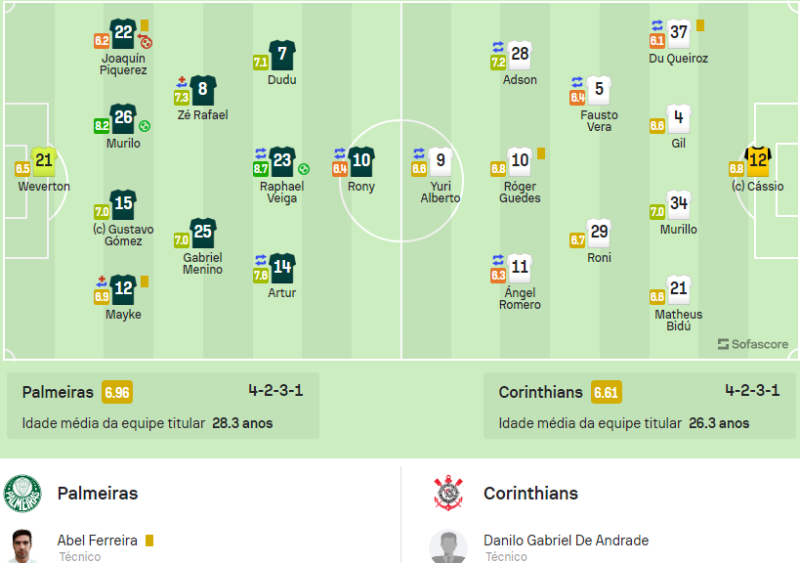Image resolution: width=800 pixels, height=563 pixels.
Task: Open the Corinthians heading beside the crest
Action: [530, 493]
